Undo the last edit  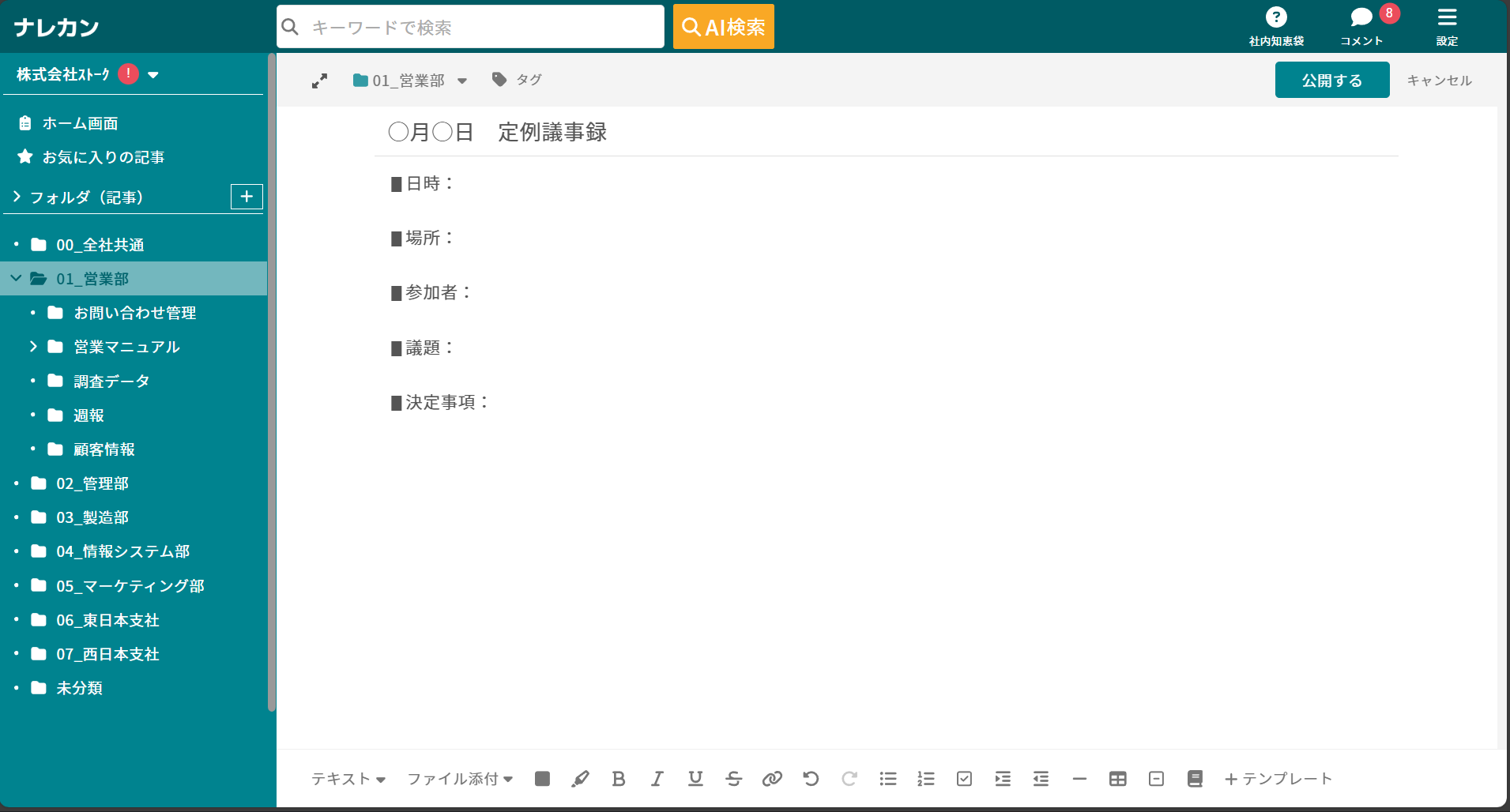coord(811,779)
